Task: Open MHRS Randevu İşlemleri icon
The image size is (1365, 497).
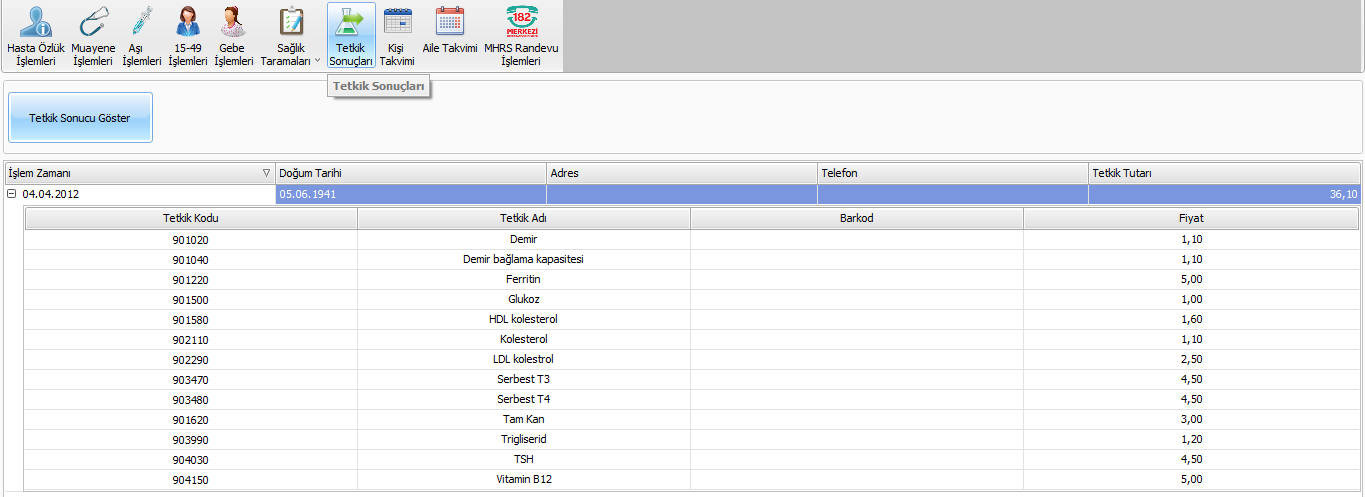Action: pos(521,22)
